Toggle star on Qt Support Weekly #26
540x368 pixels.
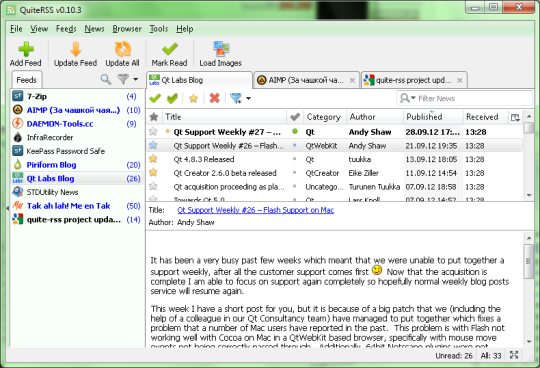pos(153,145)
